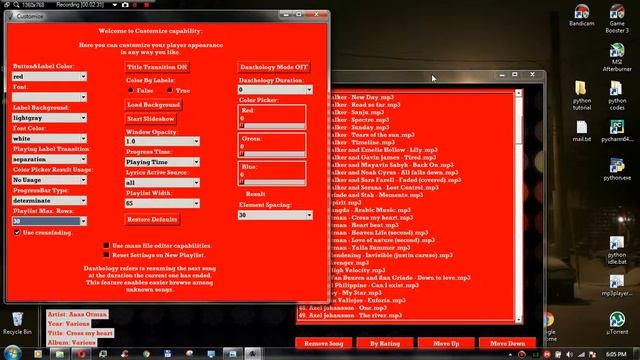Open the Windows Start menu
This screenshot has height=360, width=640.
12,353
